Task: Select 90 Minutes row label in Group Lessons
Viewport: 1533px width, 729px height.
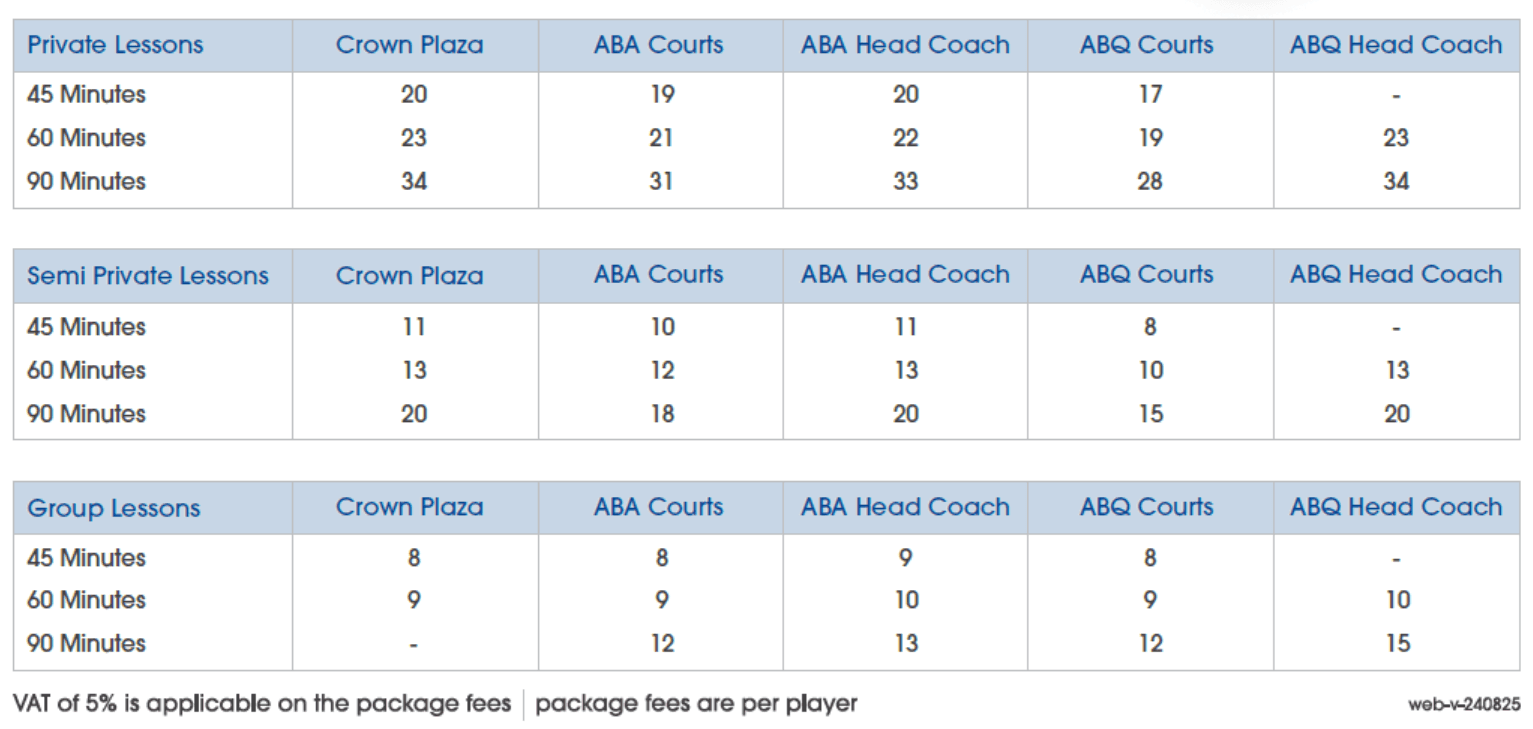Action: [x=86, y=643]
